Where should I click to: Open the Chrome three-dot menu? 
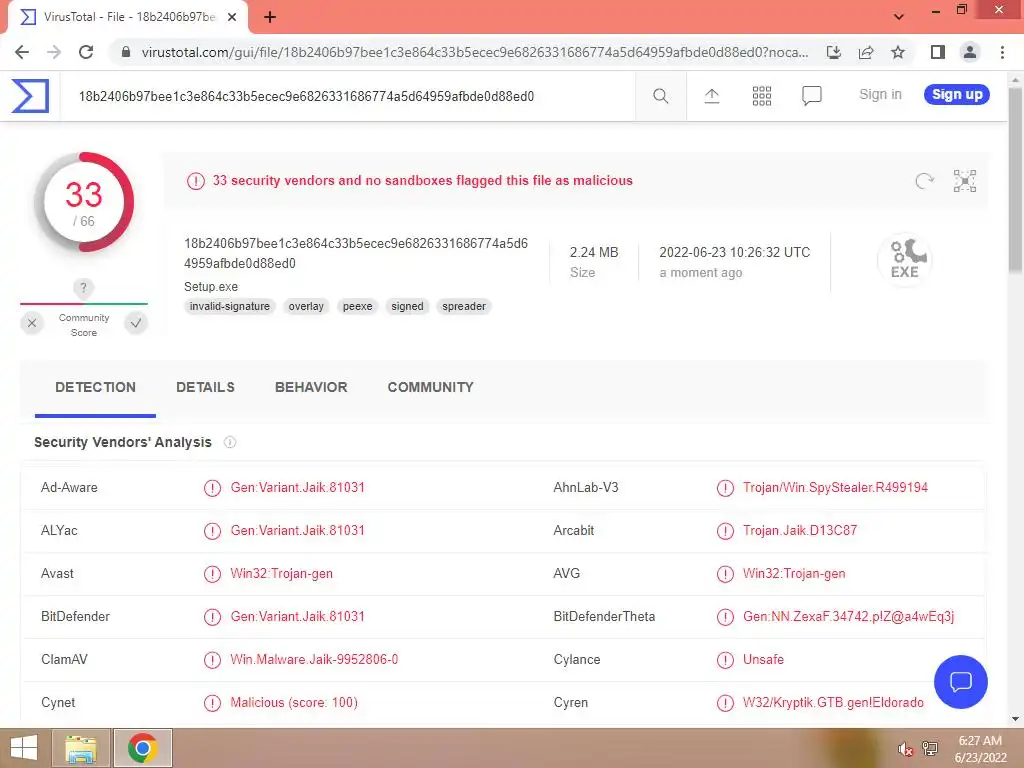[1002, 52]
